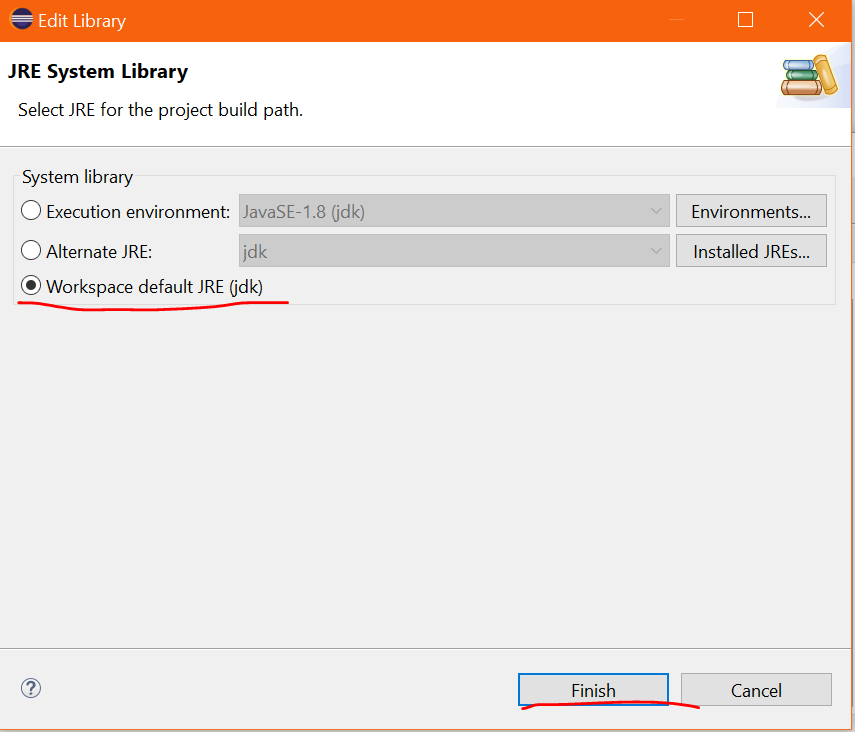Cancel the Edit Library dialog
The image size is (855, 732).
click(756, 690)
